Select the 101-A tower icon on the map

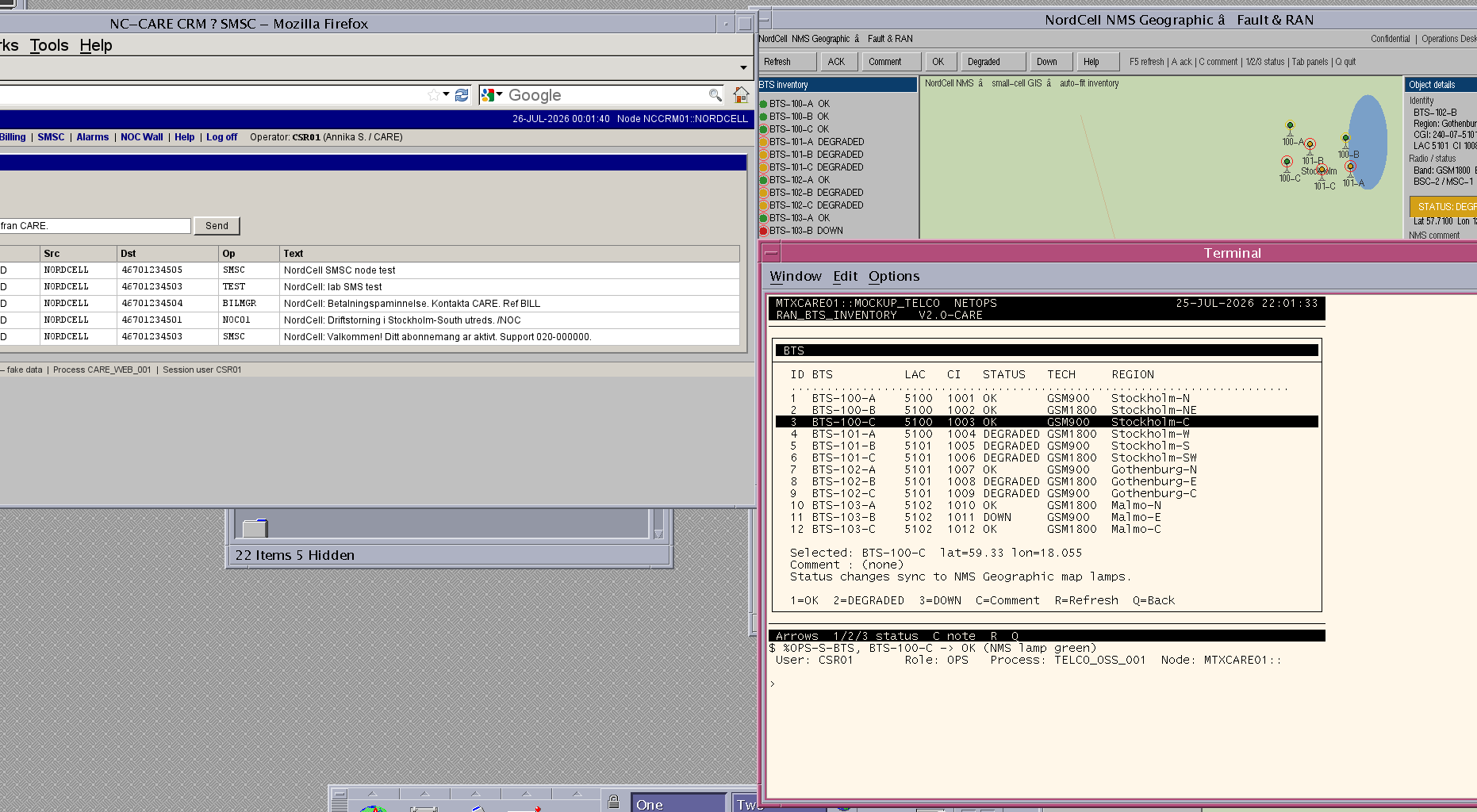(1350, 168)
